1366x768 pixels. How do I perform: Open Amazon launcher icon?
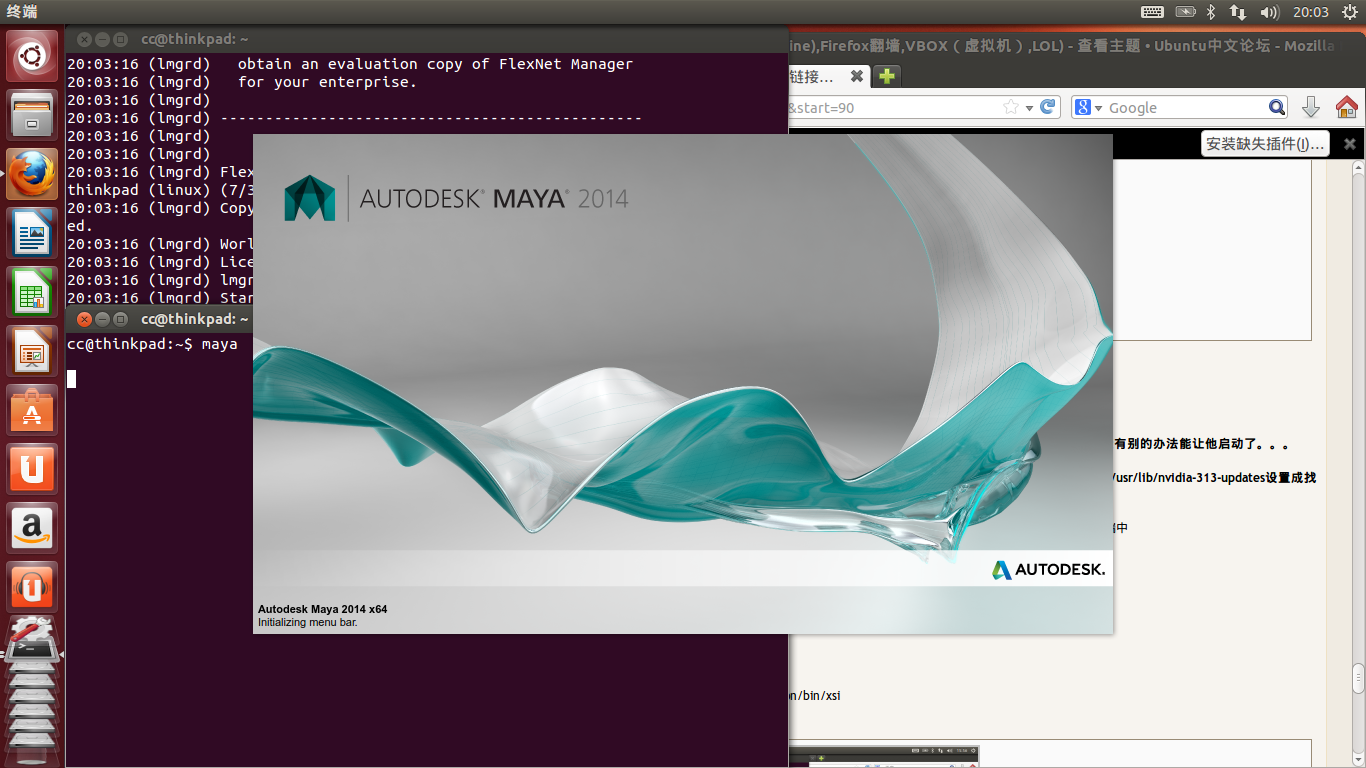pyautogui.click(x=32, y=527)
